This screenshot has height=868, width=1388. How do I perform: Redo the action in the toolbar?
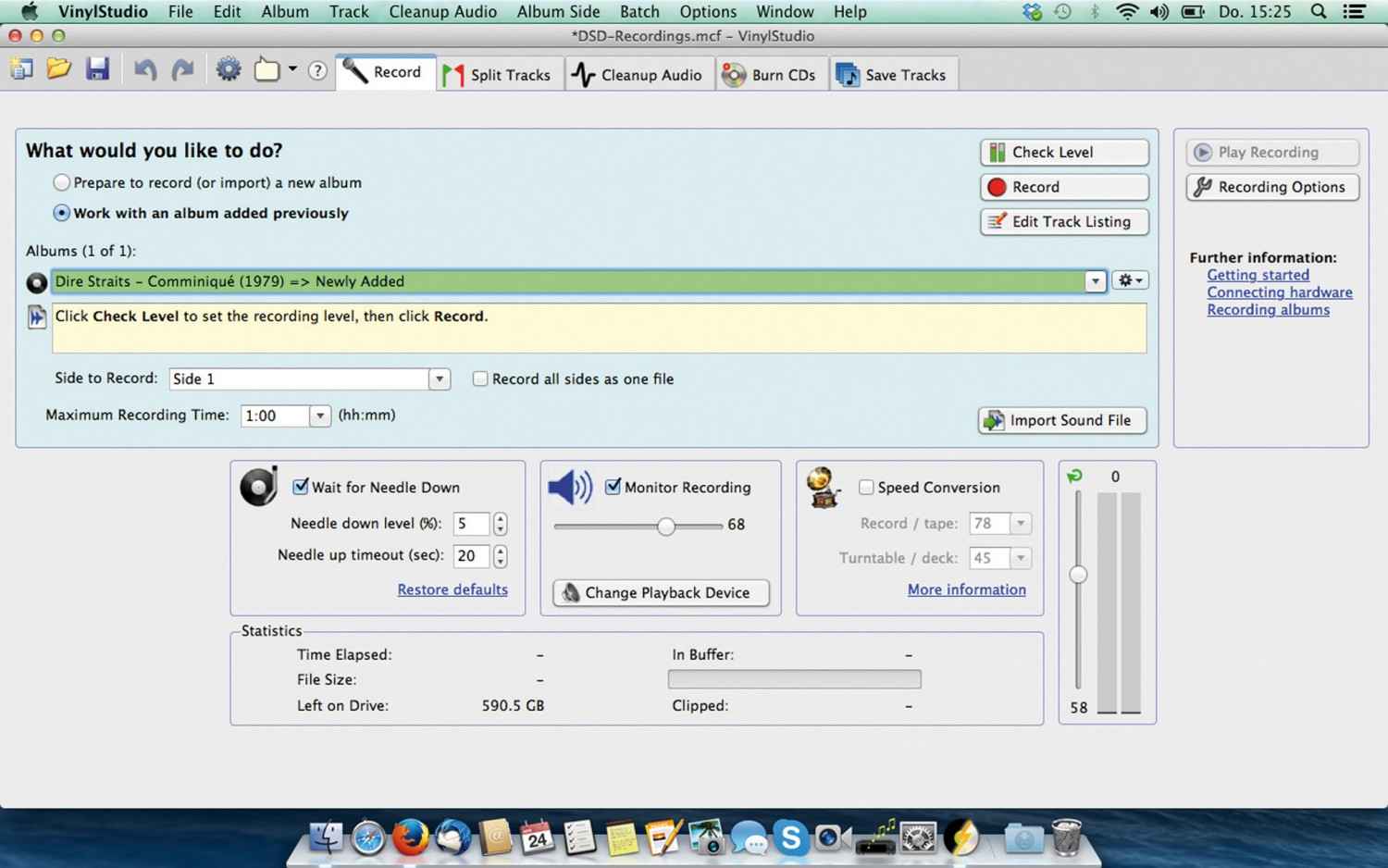click(183, 70)
